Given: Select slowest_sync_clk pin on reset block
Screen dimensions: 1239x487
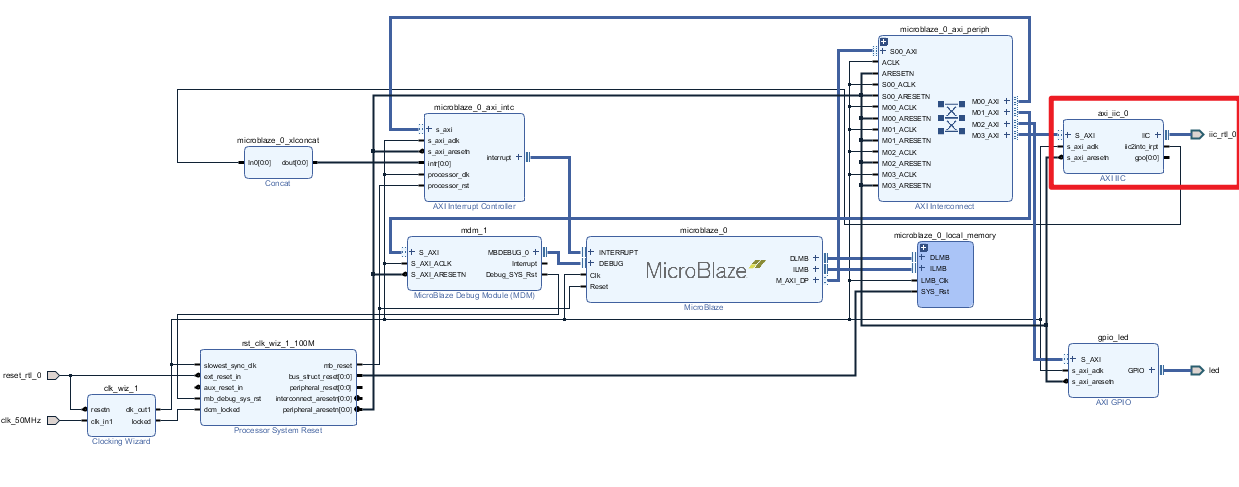Looking at the screenshot, I should [230, 365].
